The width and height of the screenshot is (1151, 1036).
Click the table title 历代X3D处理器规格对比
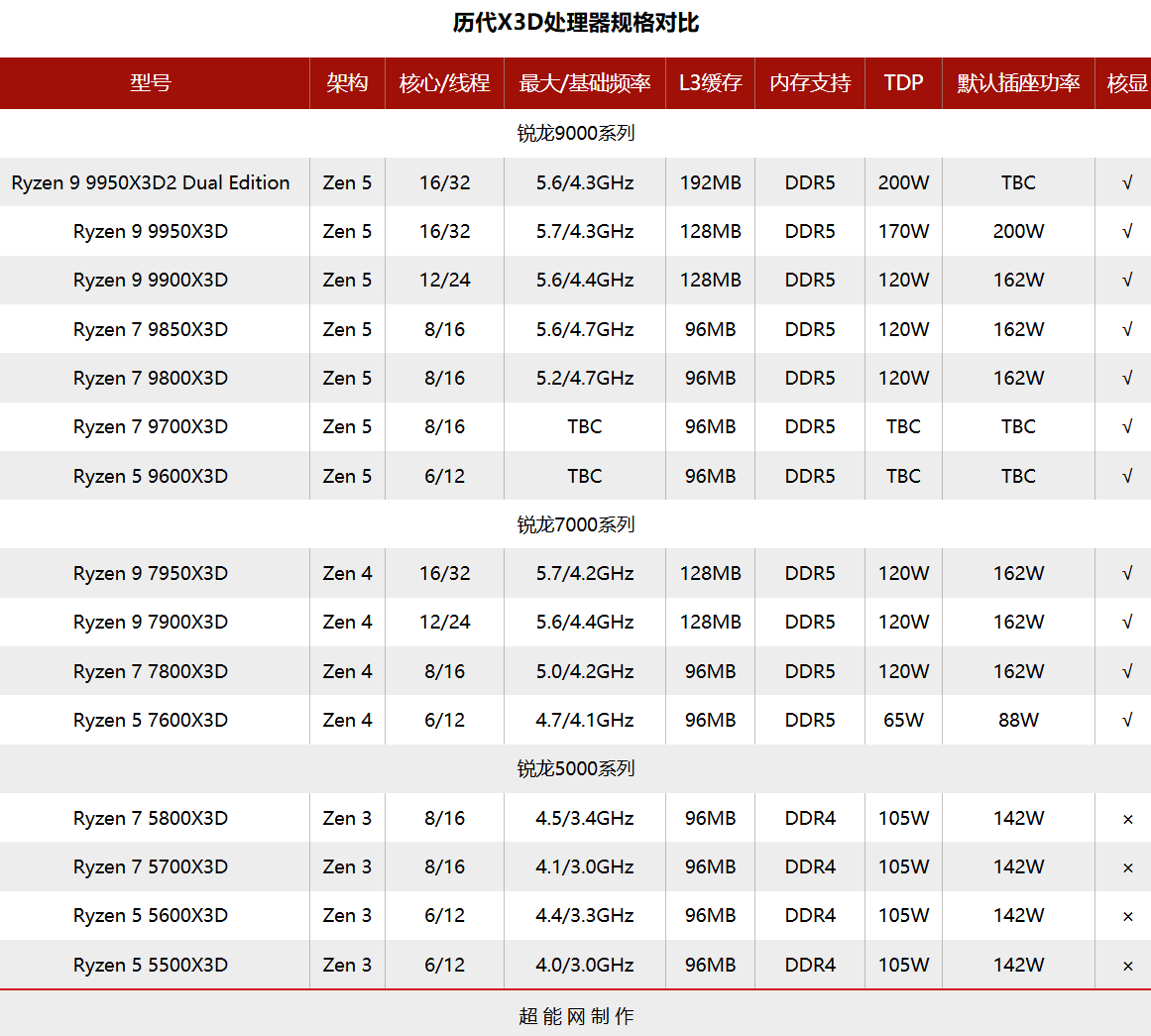[x=575, y=23]
